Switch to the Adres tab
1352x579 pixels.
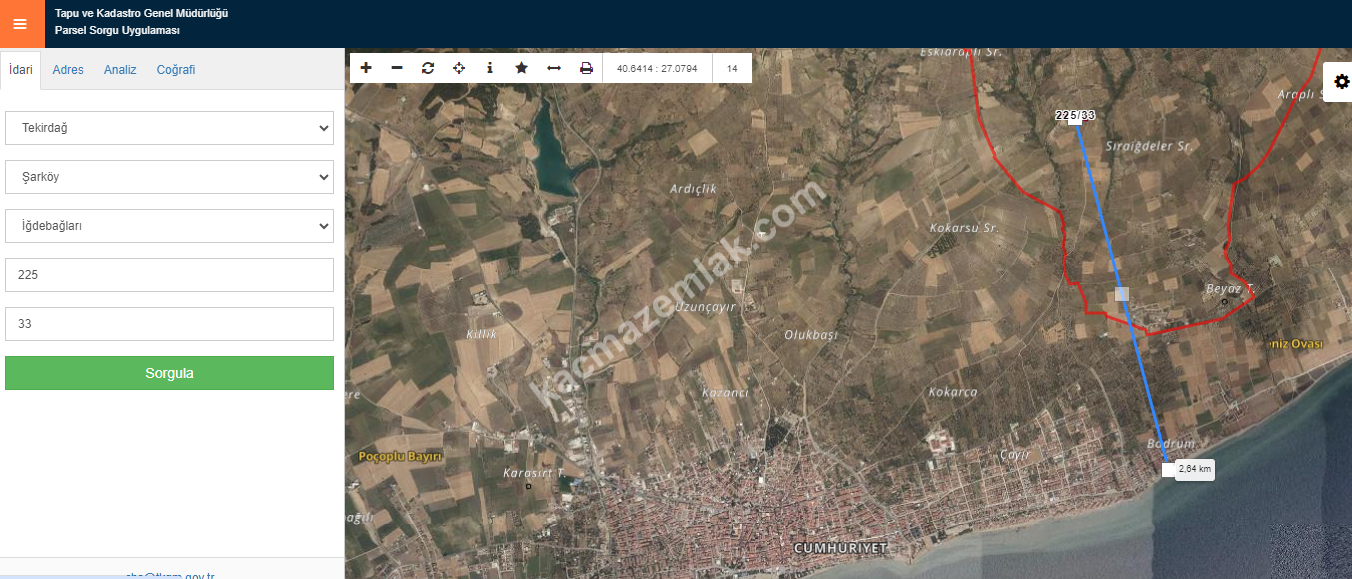[x=68, y=70]
